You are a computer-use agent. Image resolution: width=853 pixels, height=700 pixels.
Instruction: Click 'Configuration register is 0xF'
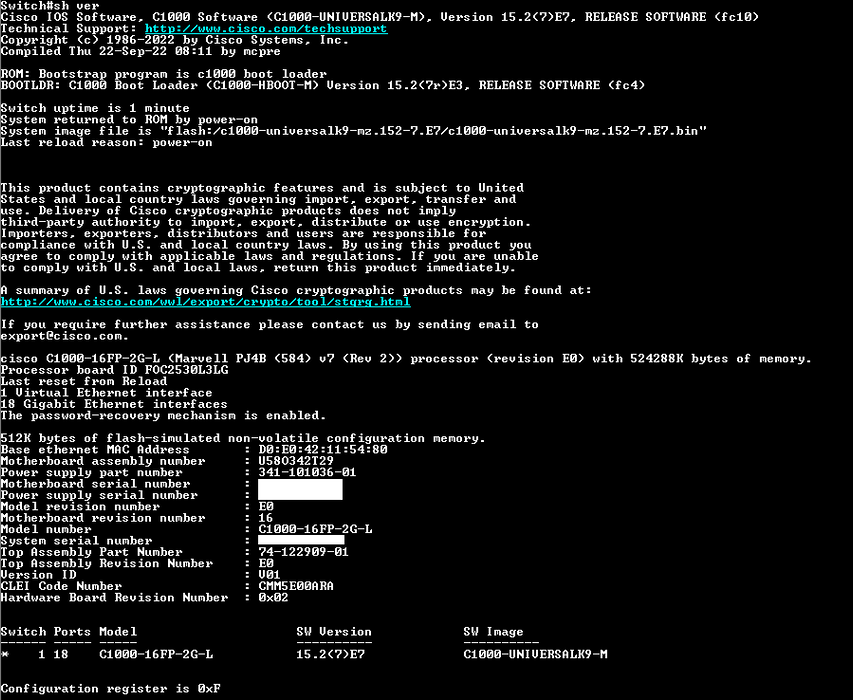110,689
